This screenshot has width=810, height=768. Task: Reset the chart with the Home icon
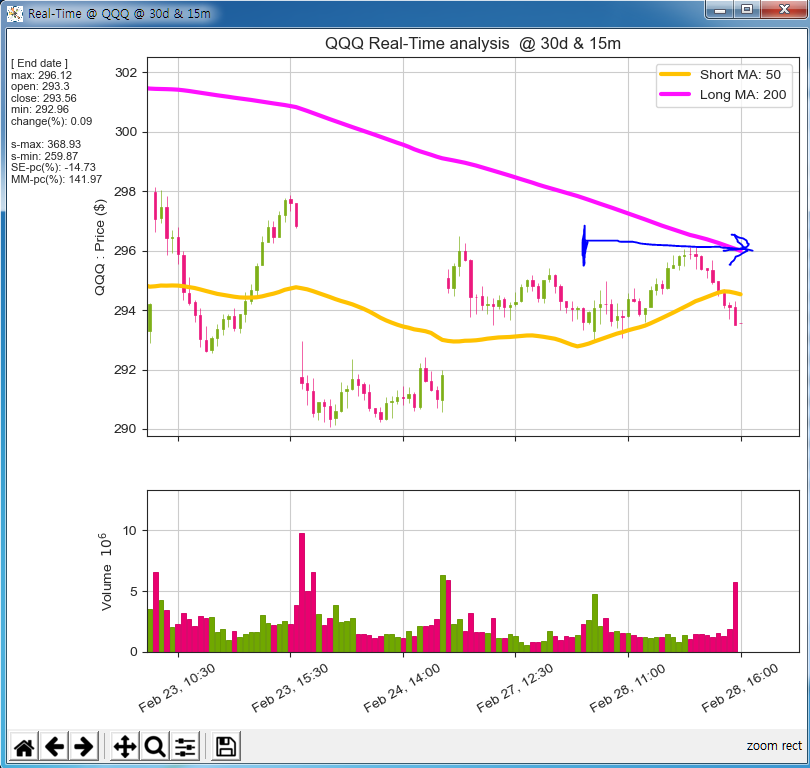click(x=24, y=746)
